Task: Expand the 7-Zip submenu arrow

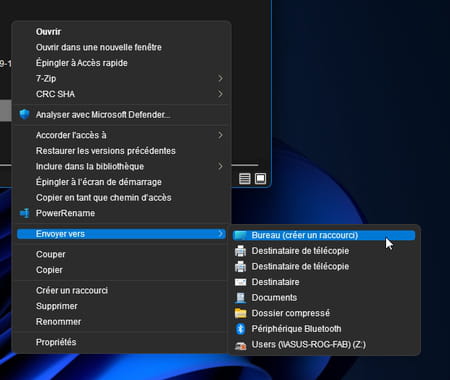Action: click(x=220, y=78)
